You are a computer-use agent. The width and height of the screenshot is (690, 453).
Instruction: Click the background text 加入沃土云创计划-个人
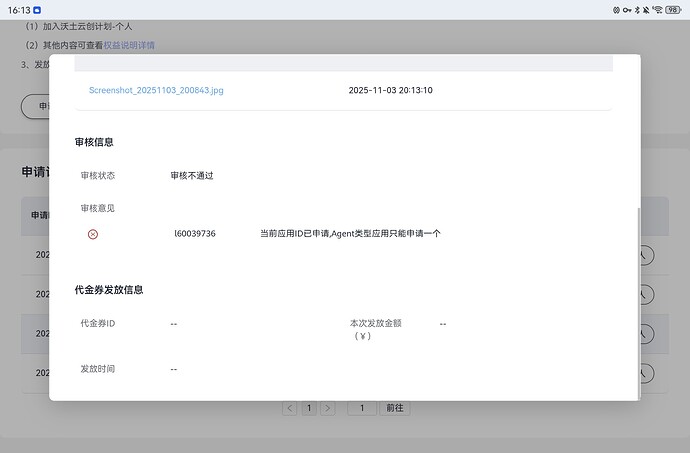coord(87,26)
